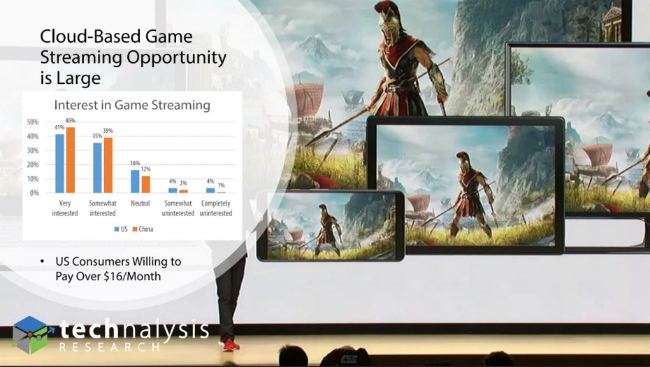Click the US Consumers Willing to Pay bullet text
Screen dimensions: 650x367
[x=118, y=269]
